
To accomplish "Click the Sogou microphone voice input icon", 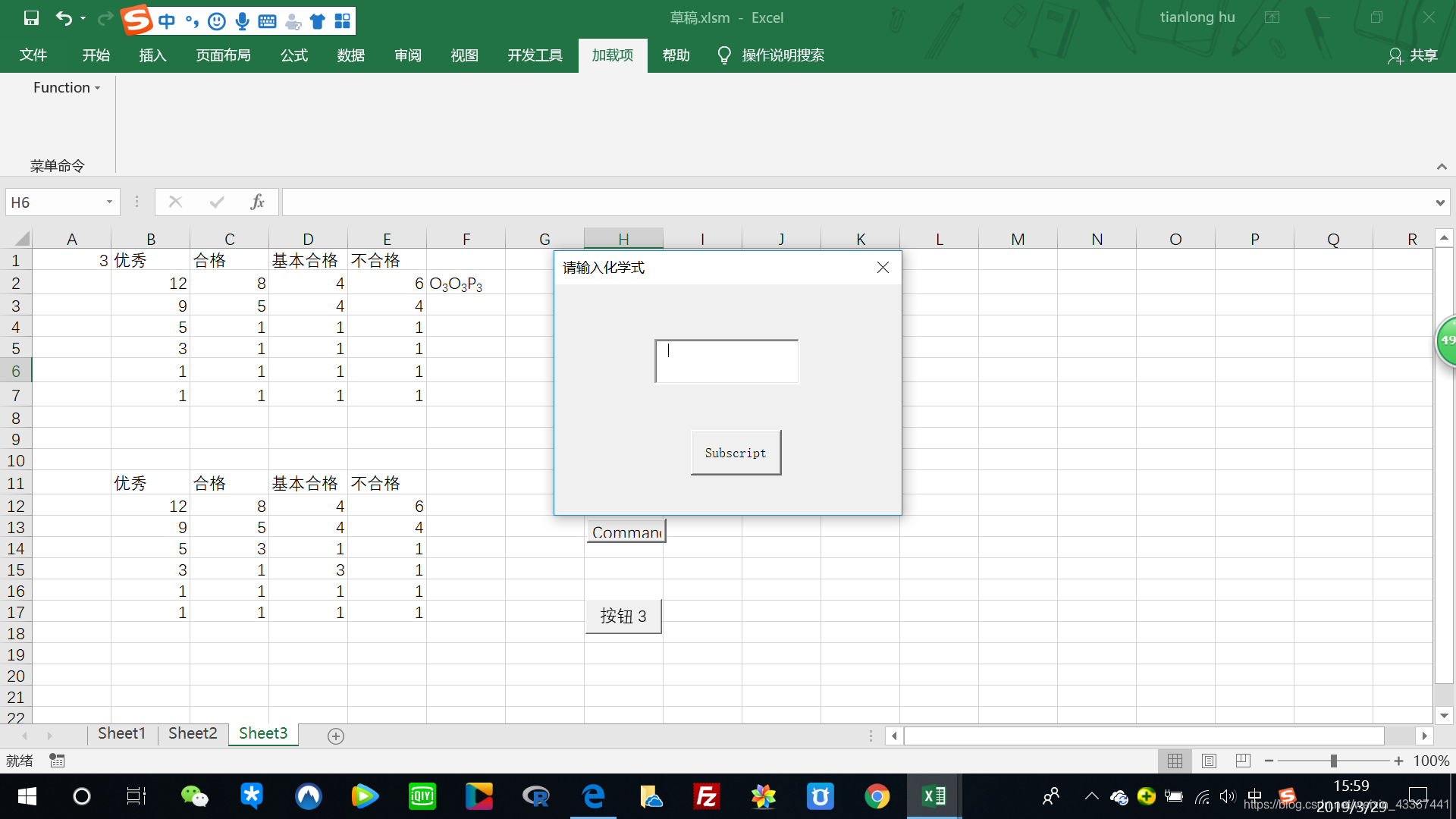I will pos(242,21).
